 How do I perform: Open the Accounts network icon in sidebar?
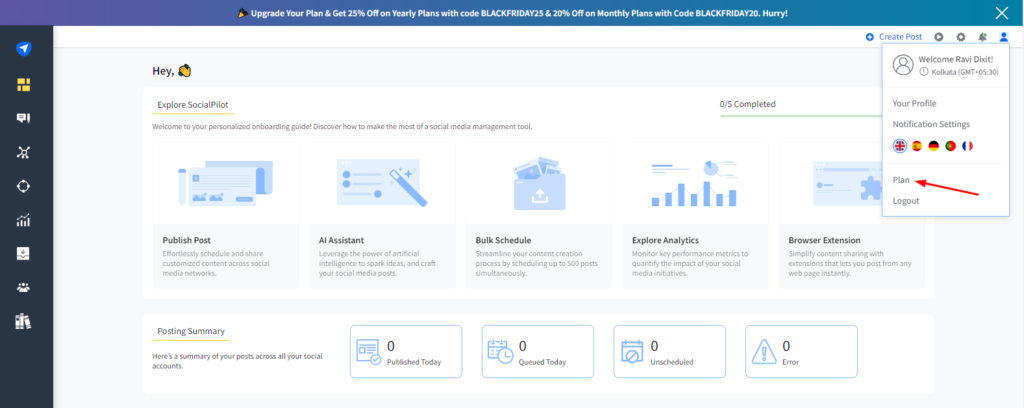(x=24, y=153)
